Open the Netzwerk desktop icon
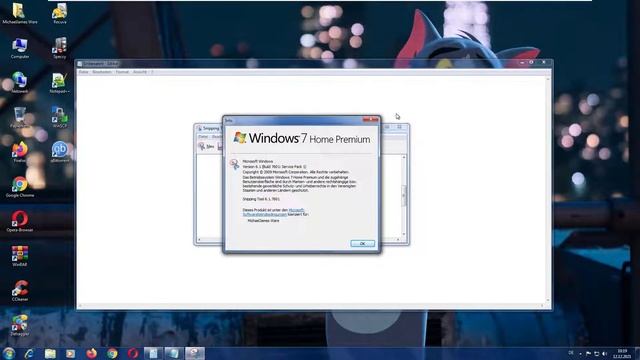 (20, 82)
